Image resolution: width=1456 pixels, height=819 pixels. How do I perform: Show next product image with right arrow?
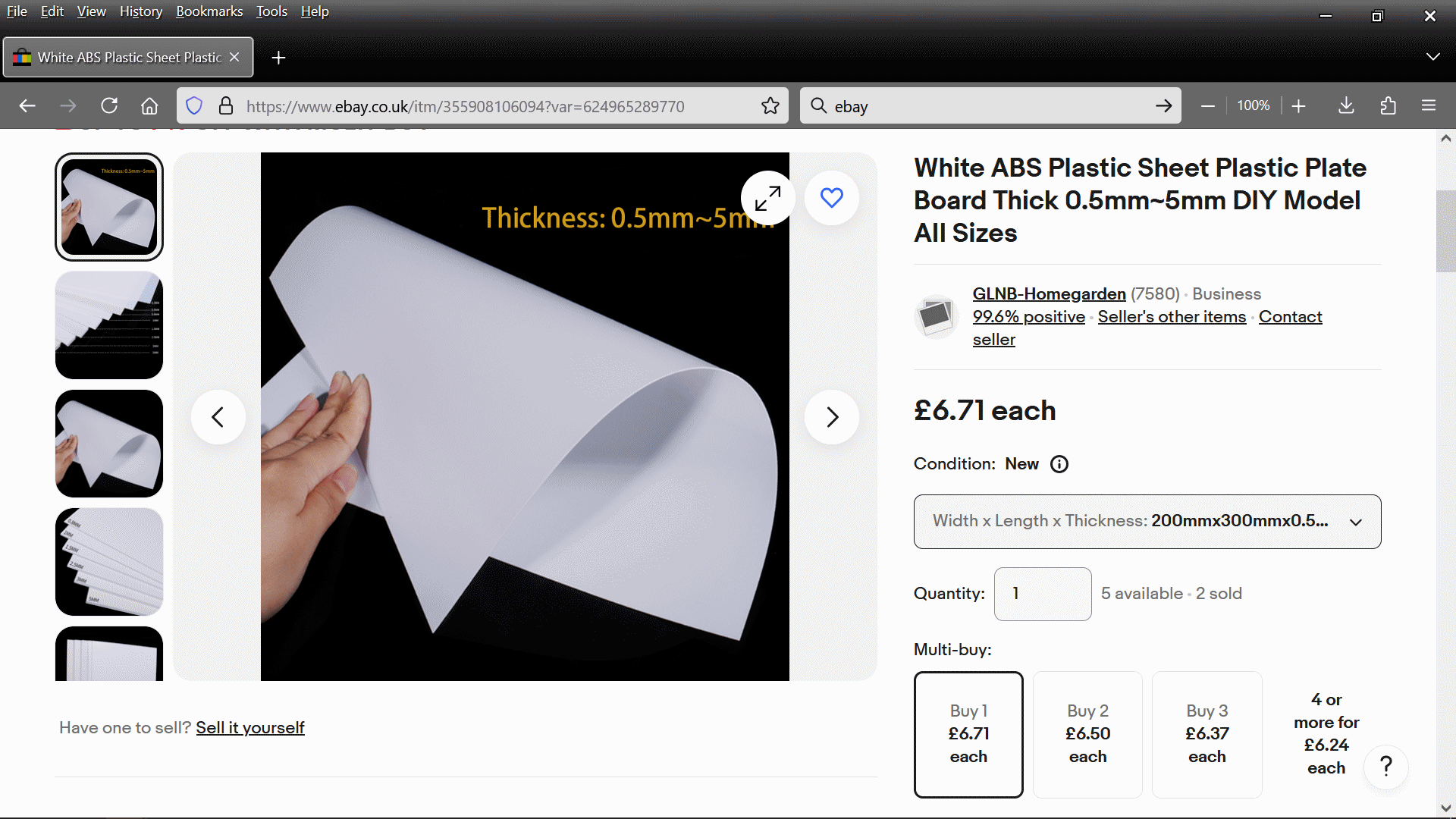pos(832,417)
